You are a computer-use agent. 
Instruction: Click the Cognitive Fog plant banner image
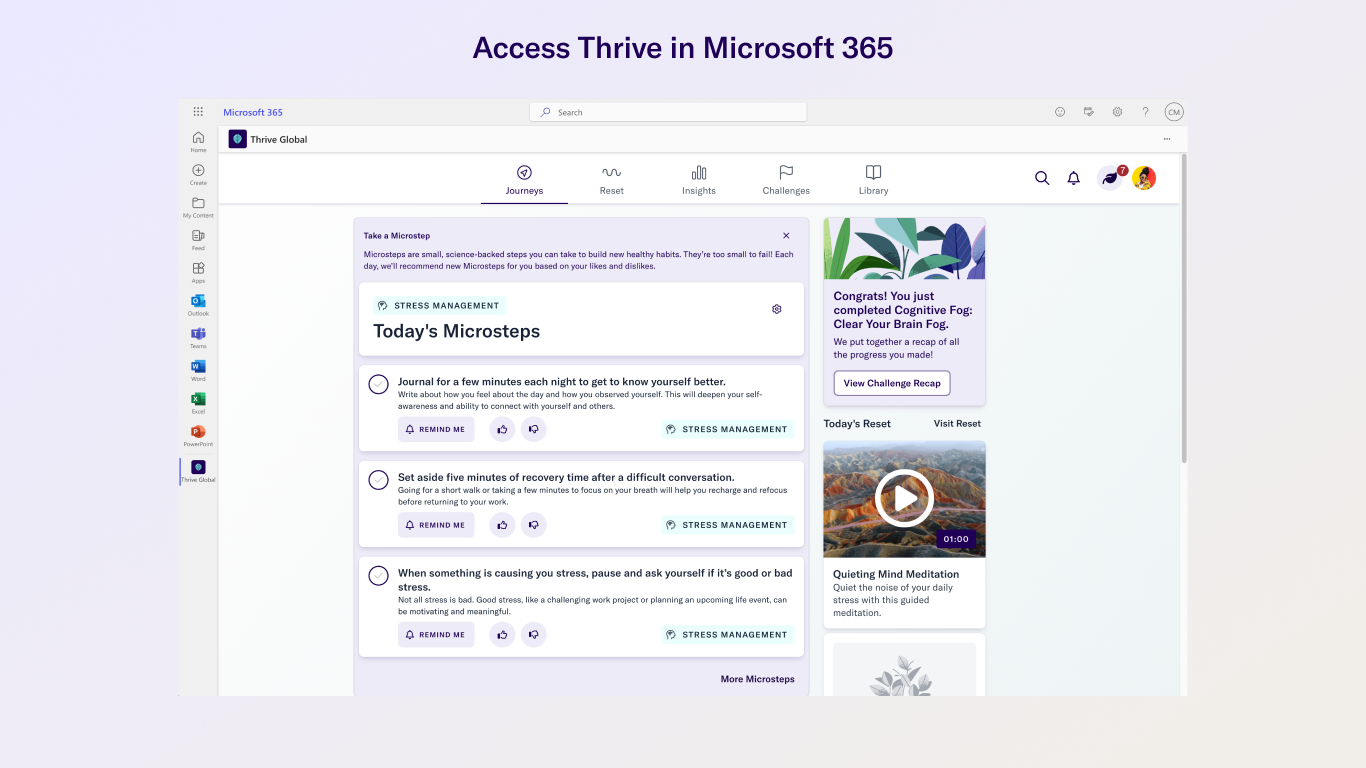click(x=904, y=249)
